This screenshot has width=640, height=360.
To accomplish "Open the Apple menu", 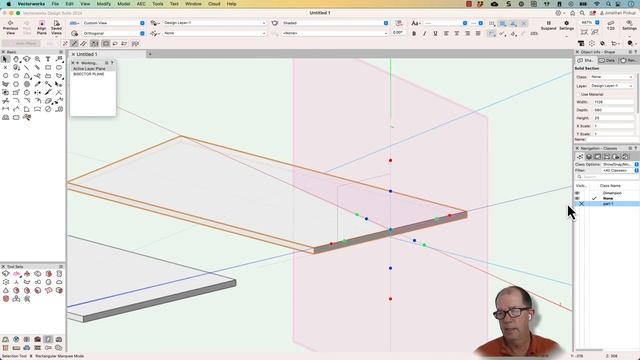I will [9, 4].
